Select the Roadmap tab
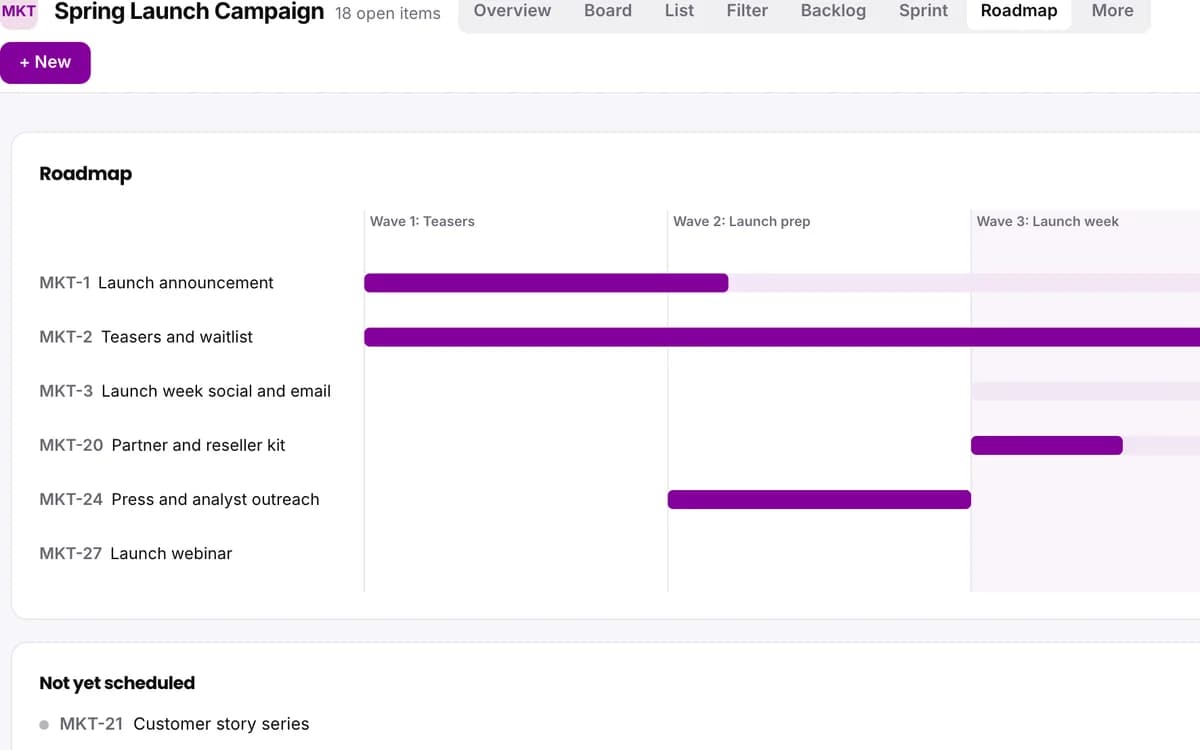The height and width of the screenshot is (750, 1200). click(1019, 11)
